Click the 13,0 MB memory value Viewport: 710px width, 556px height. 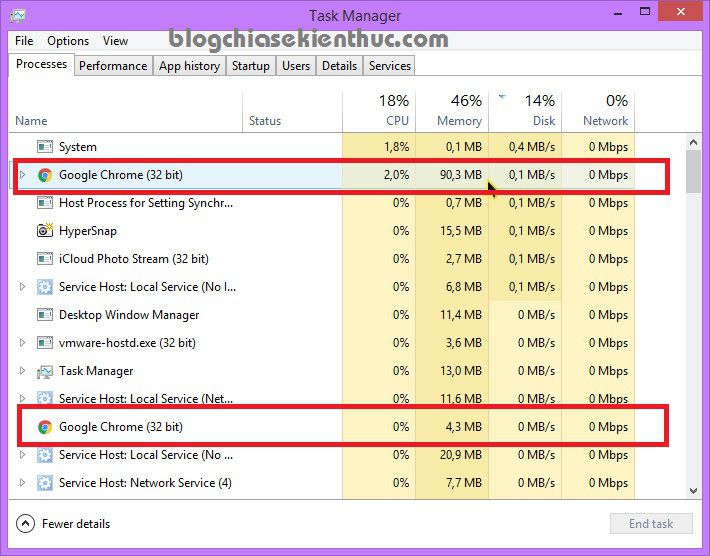coord(461,371)
